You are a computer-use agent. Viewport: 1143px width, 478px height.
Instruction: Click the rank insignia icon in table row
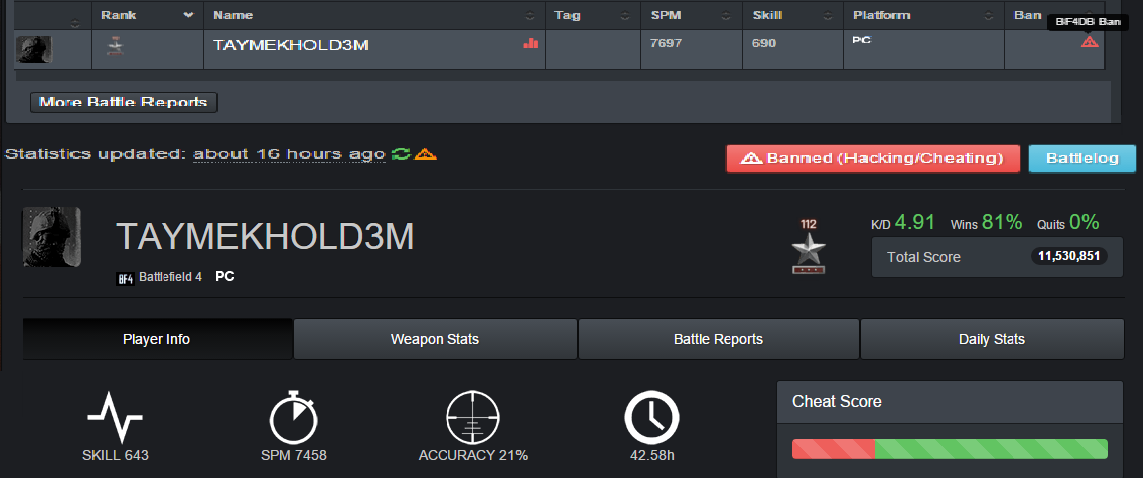115,47
